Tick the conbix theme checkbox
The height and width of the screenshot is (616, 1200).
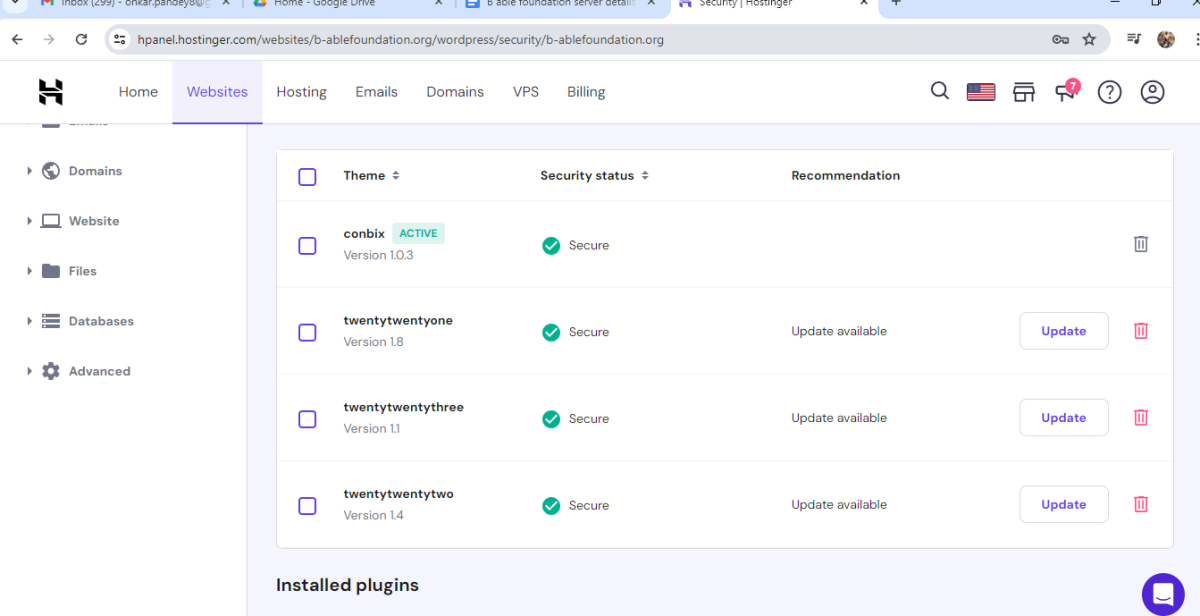[307, 245]
